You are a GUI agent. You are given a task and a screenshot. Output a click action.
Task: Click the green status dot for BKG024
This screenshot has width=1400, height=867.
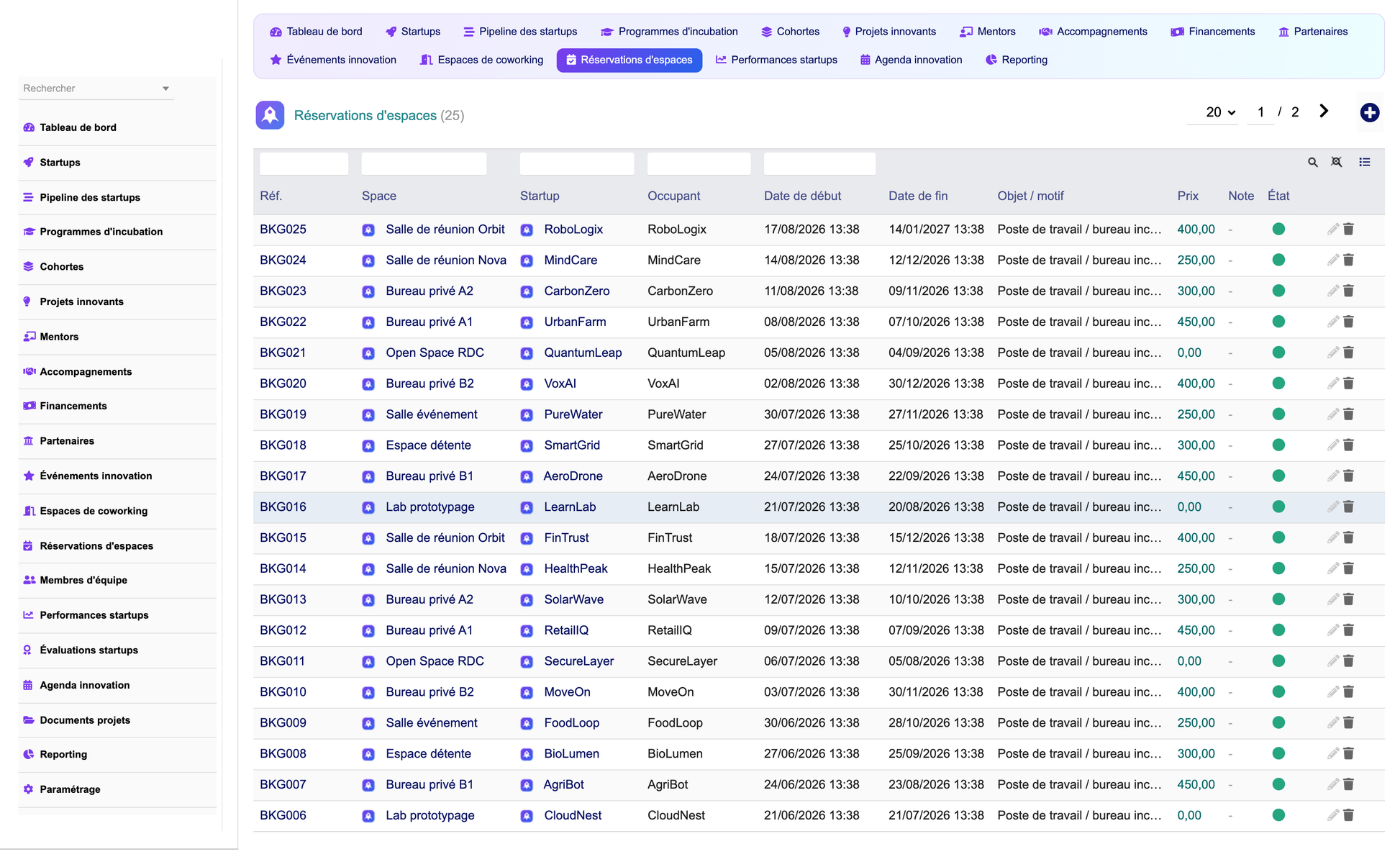pos(1278,260)
